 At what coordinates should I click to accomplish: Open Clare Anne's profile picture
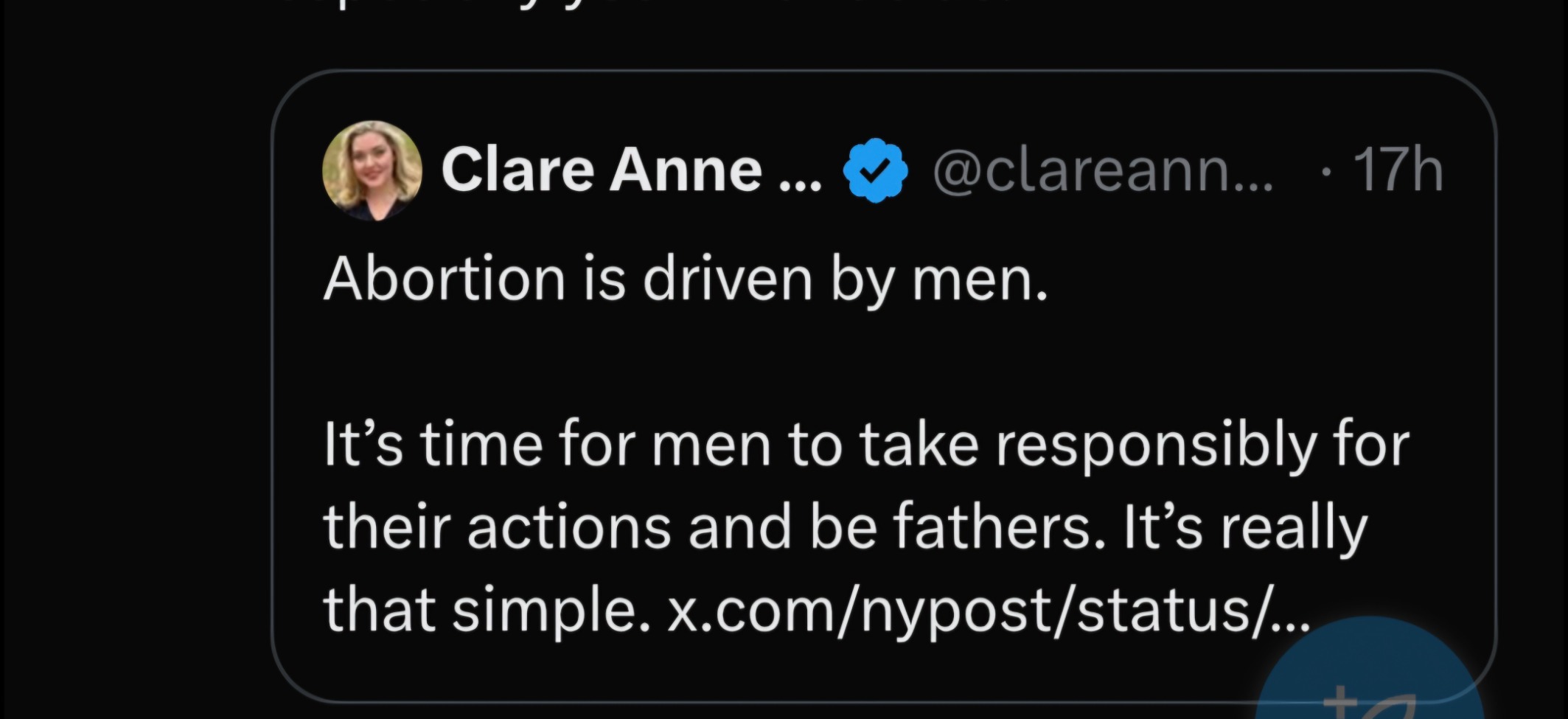point(372,170)
